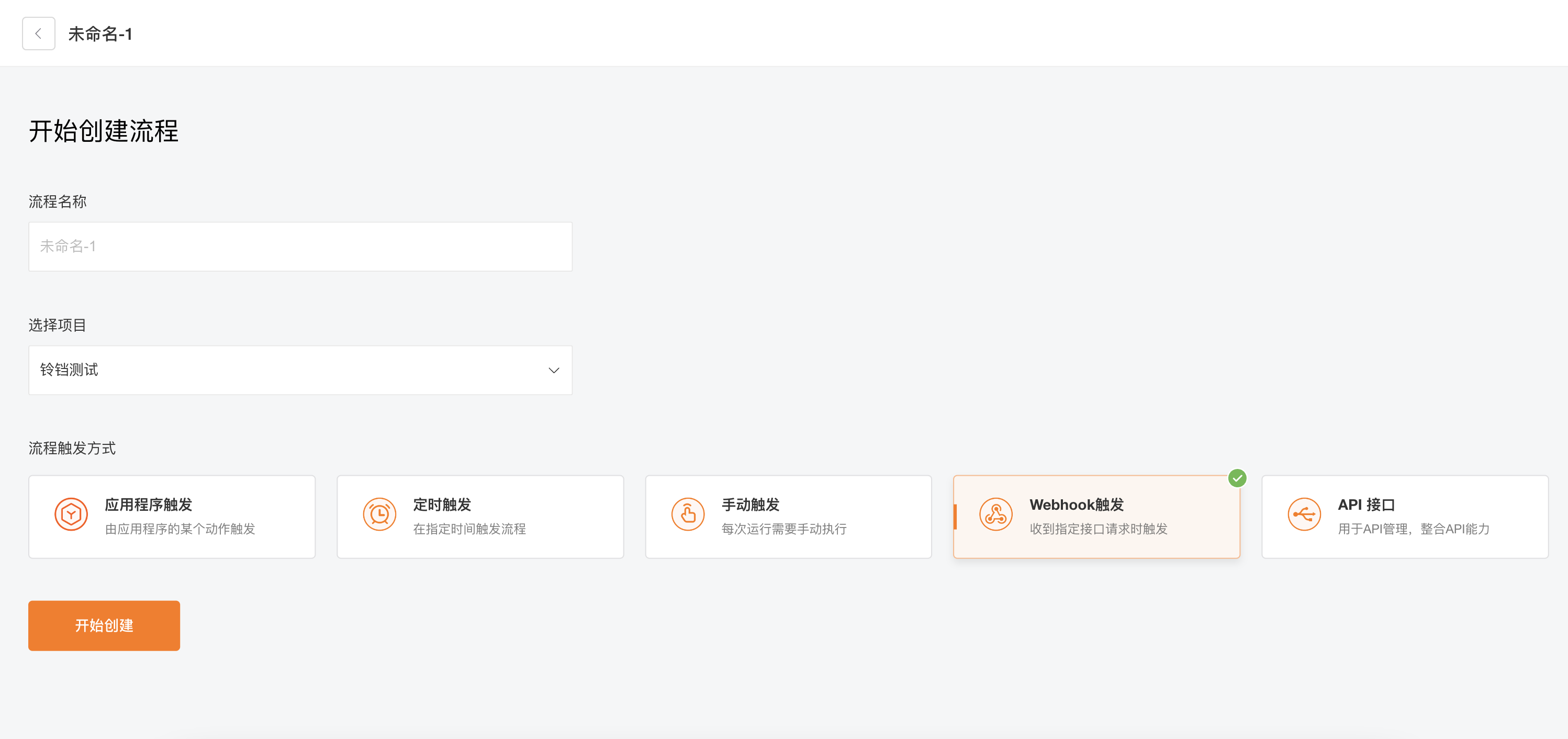Choose the 手动触发 trigger option
Viewport: 1568px width, 739px height.
(788, 517)
